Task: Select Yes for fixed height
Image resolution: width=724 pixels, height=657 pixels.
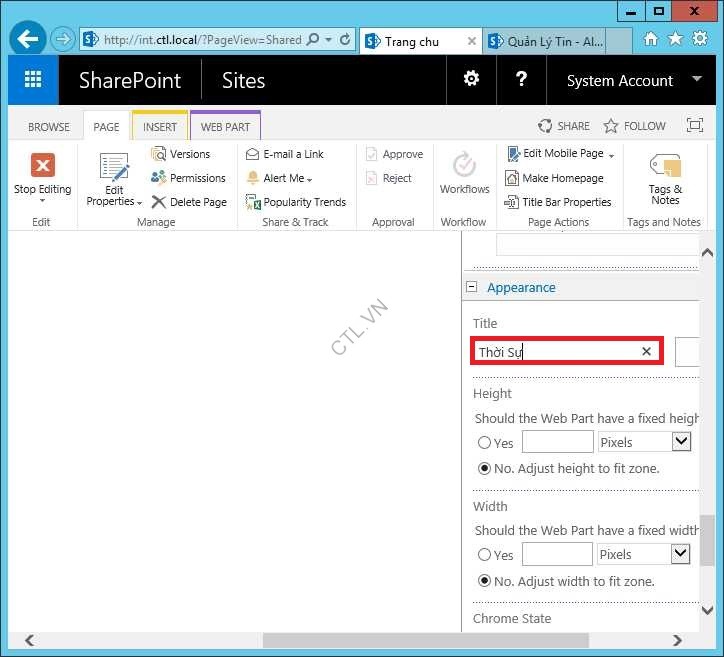Action: pos(485,443)
